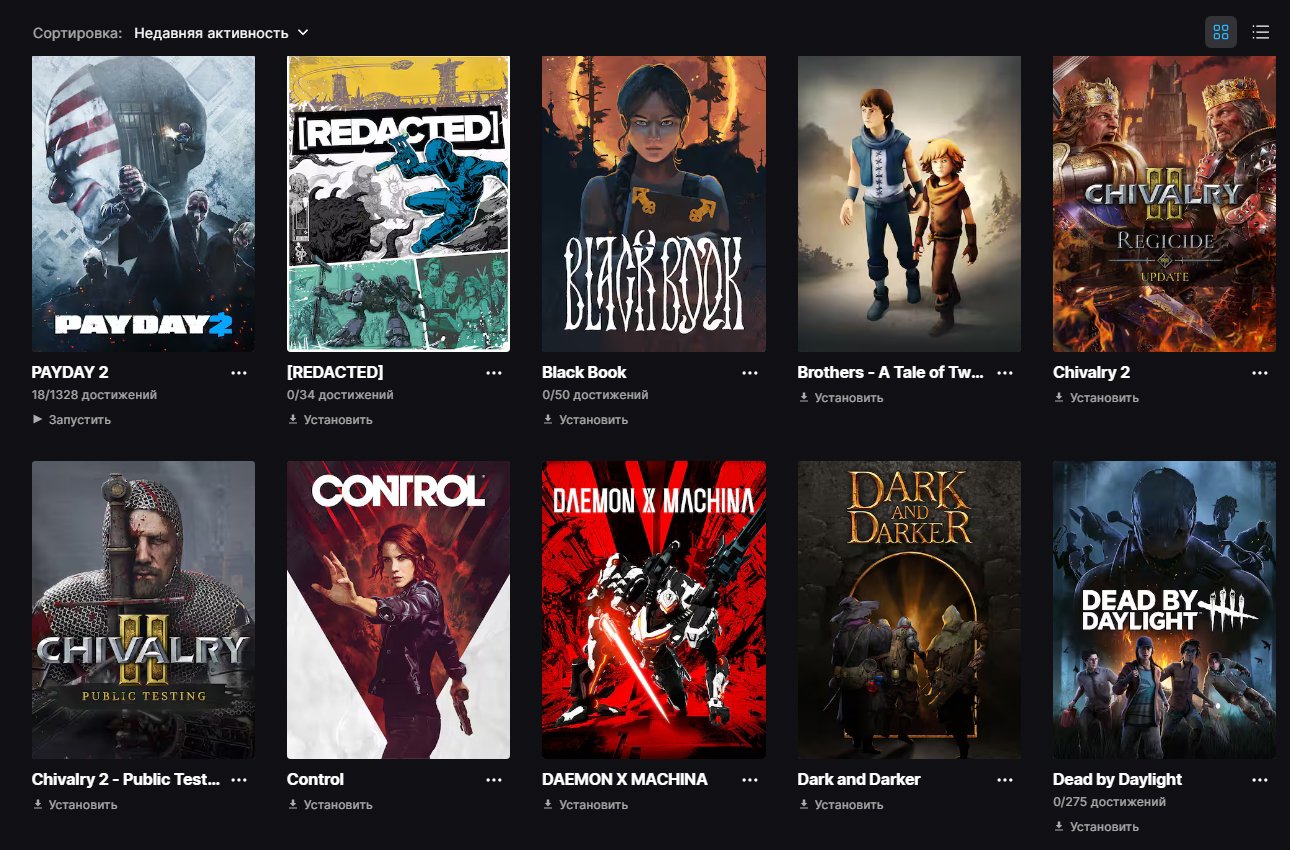Open three-dot menu for Dead by Daylight
This screenshot has width=1290, height=850.
tap(1260, 780)
